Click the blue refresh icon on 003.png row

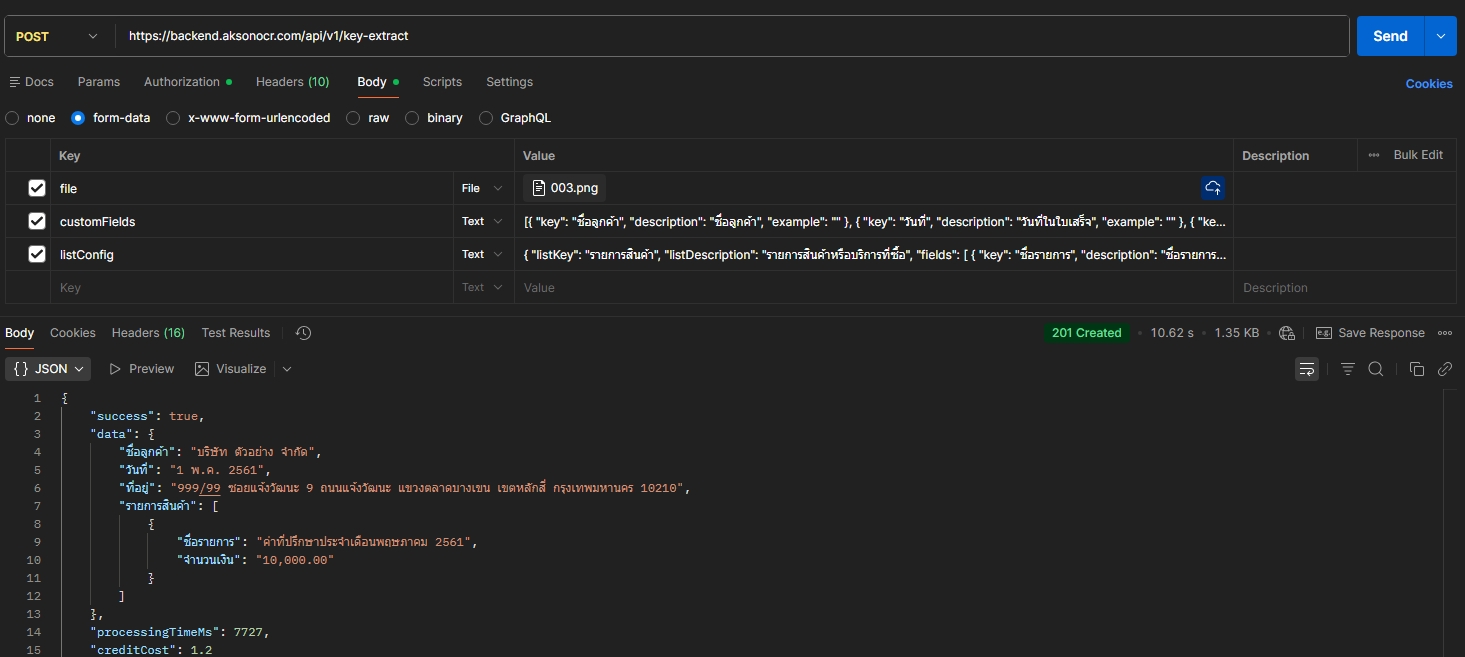1213,187
